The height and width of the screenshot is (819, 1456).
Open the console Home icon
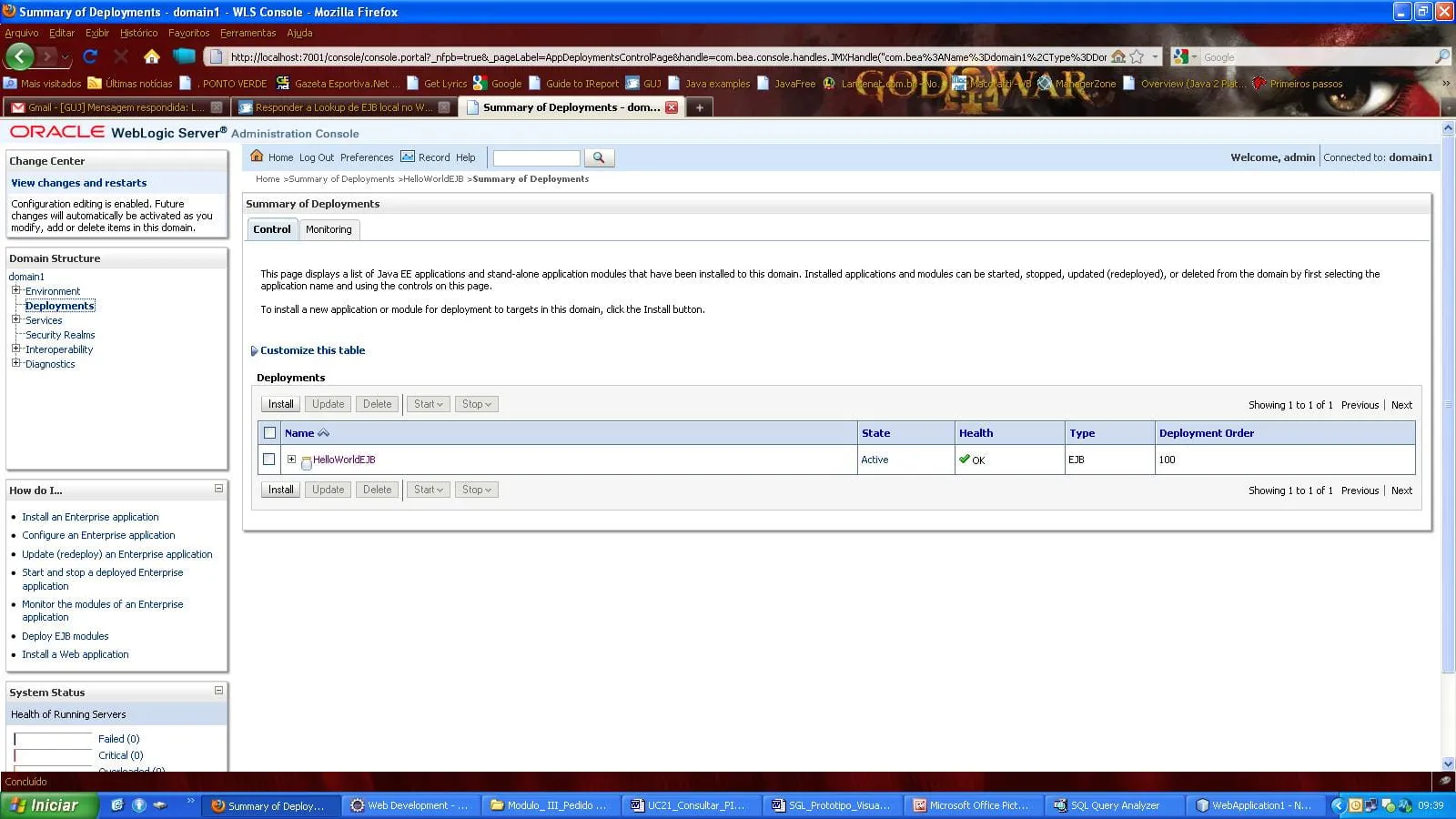258,157
